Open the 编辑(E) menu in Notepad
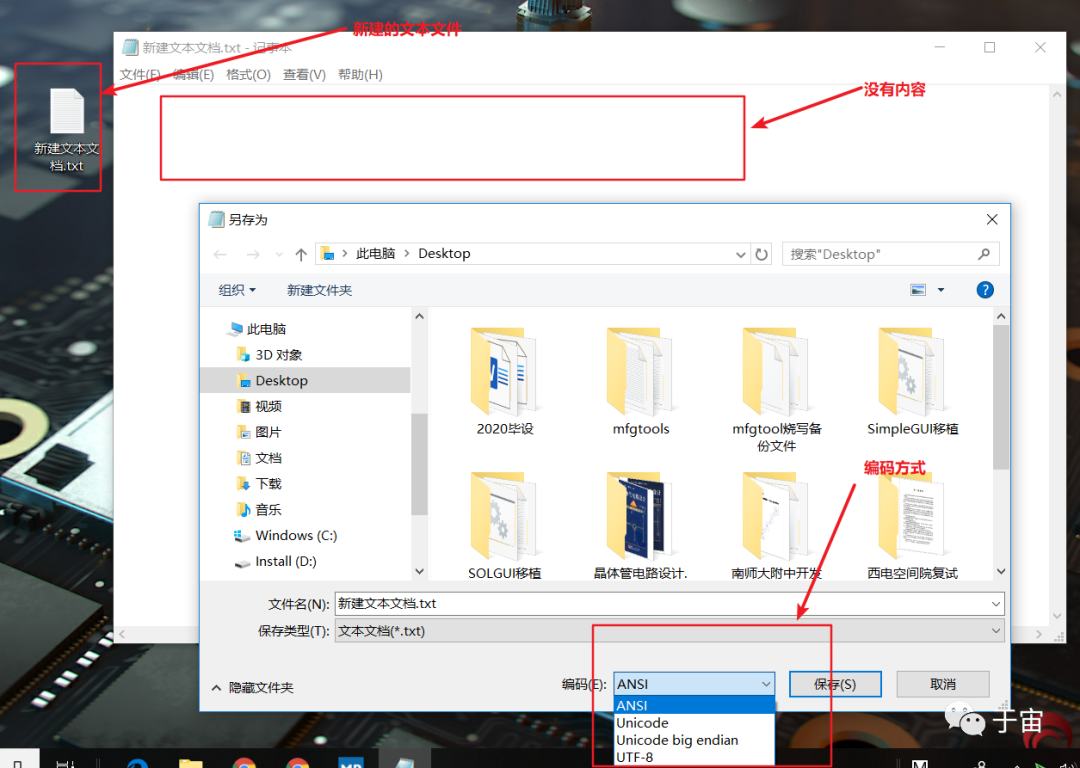This screenshot has width=1080, height=768. (194, 74)
